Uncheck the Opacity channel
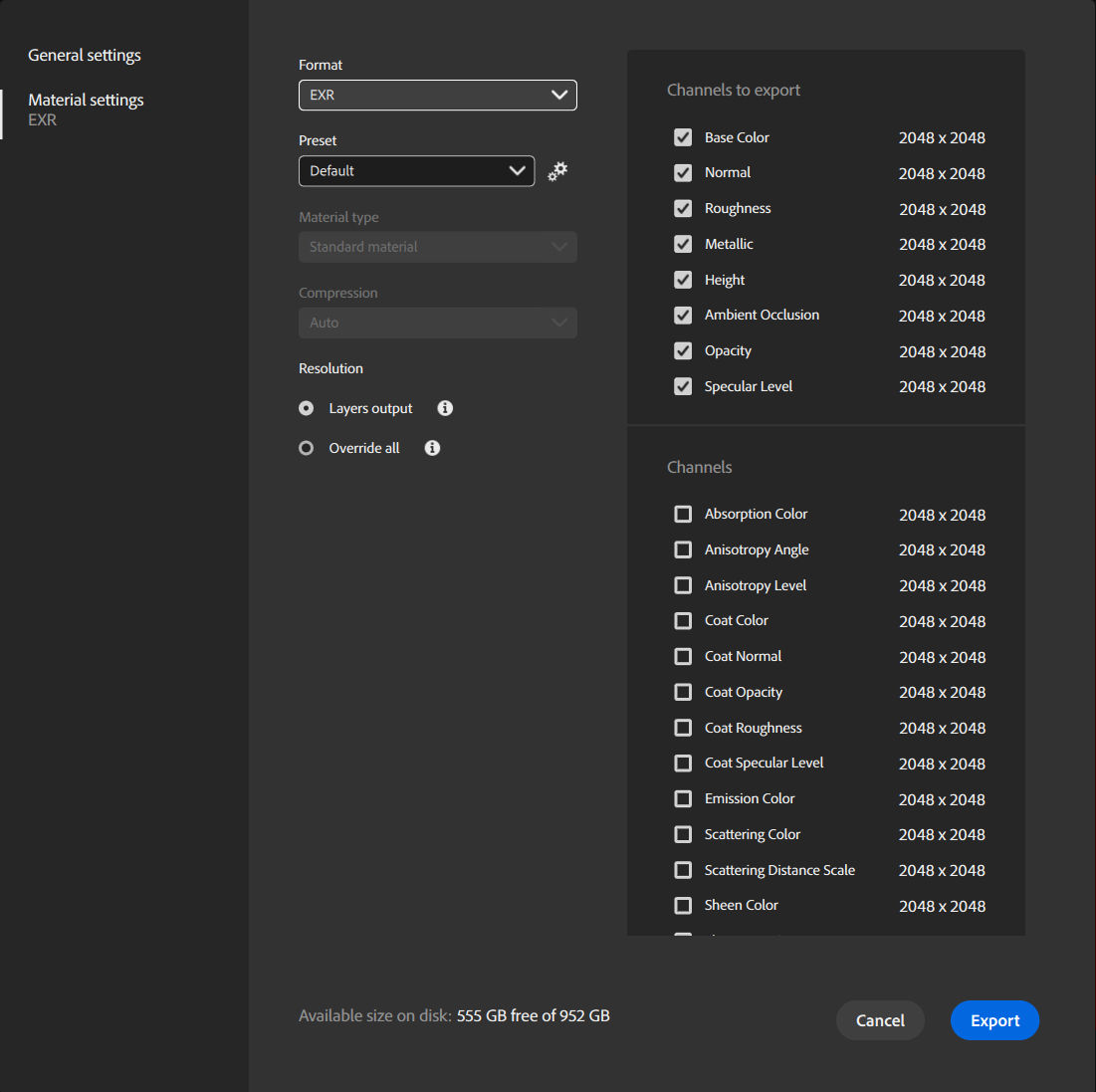 (x=683, y=351)
